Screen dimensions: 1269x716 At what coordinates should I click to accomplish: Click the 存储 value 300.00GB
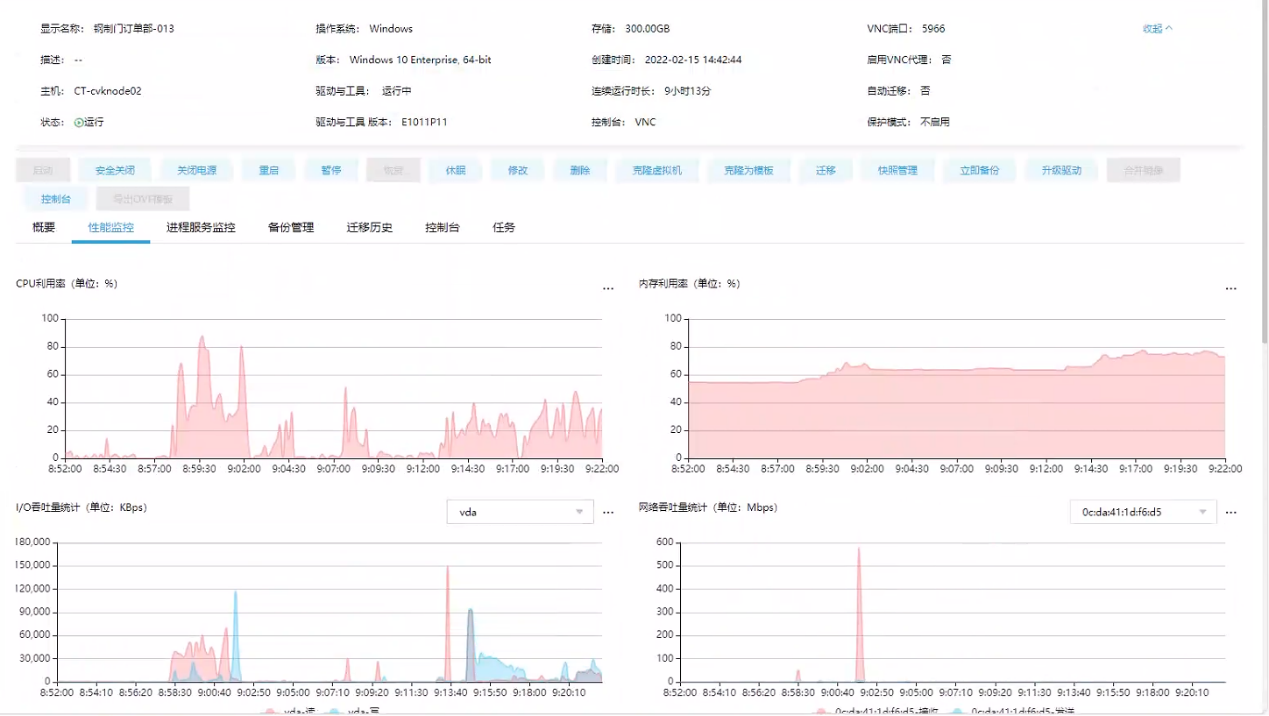(646, 29)
